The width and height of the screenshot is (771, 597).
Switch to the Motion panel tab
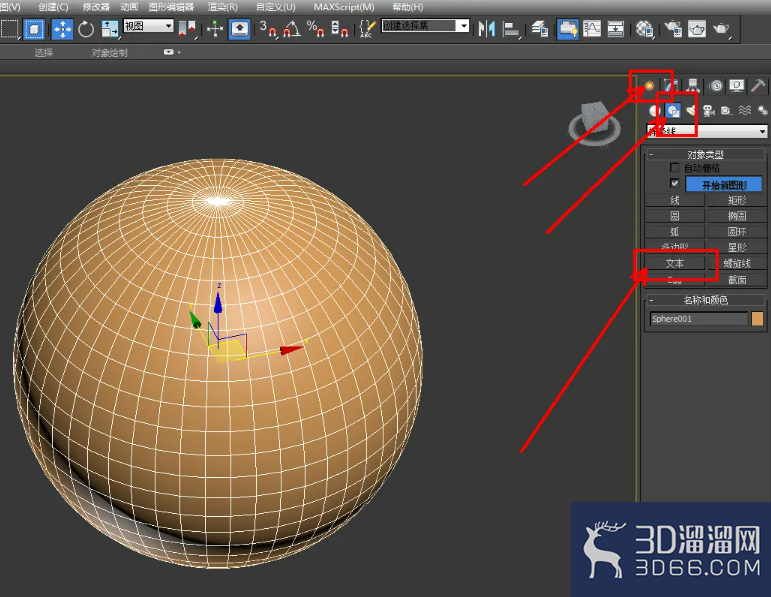[716, 86]
